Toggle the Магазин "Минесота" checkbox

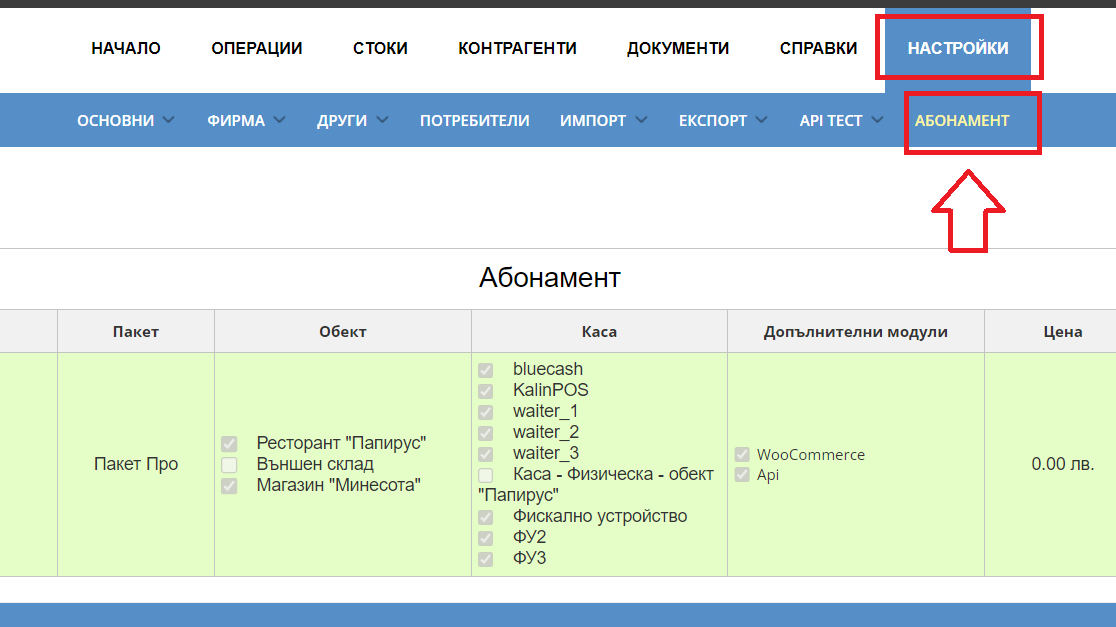pyautogui.click(x=229, y=486)
